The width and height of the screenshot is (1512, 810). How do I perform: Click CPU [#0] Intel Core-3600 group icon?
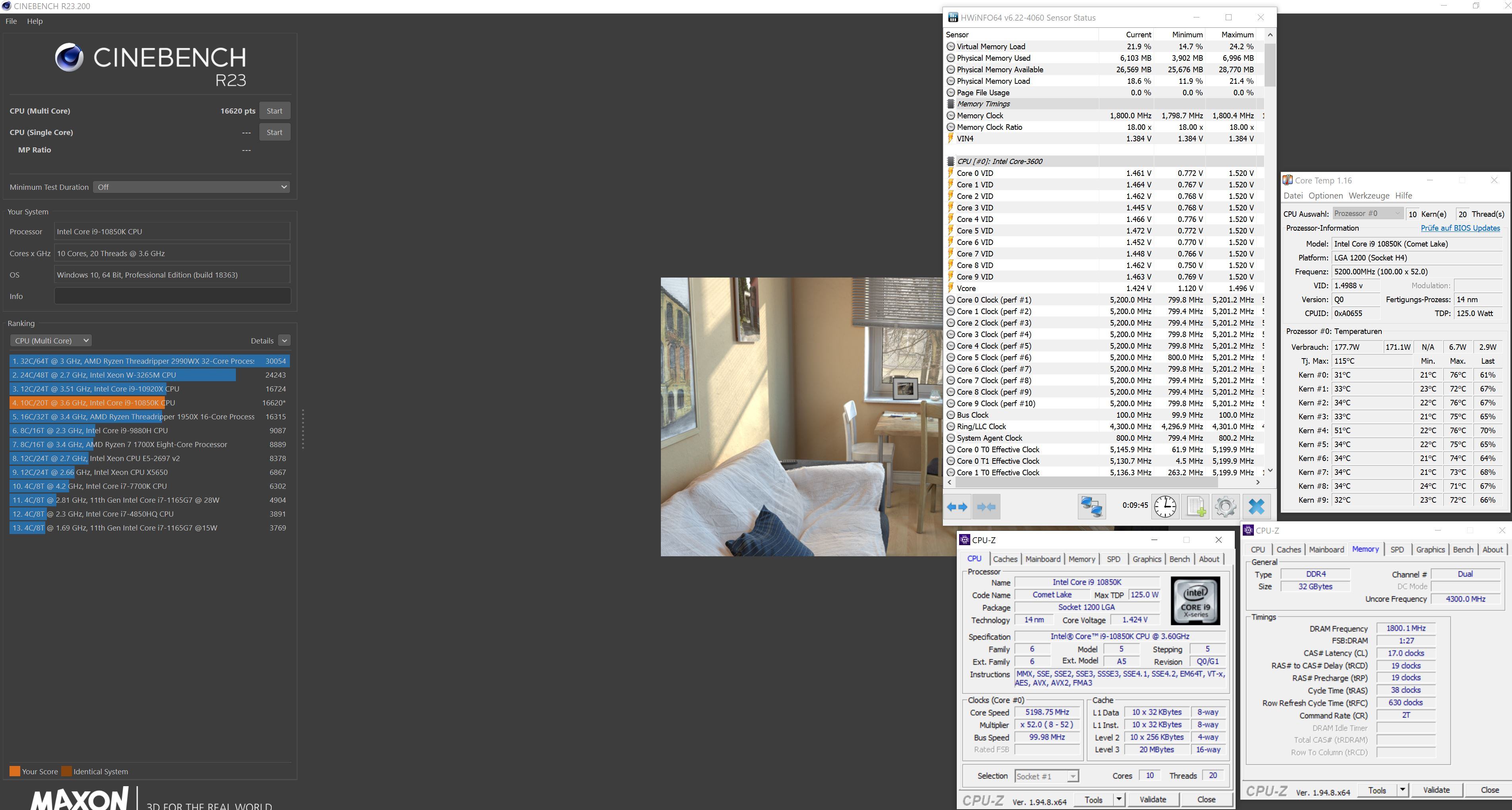(x=951, y=162)
